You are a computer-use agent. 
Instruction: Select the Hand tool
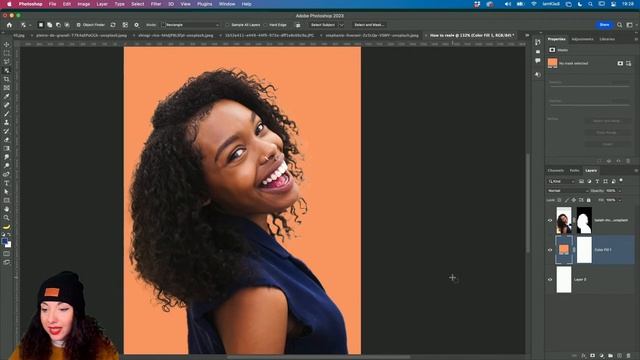click(7, 209)
